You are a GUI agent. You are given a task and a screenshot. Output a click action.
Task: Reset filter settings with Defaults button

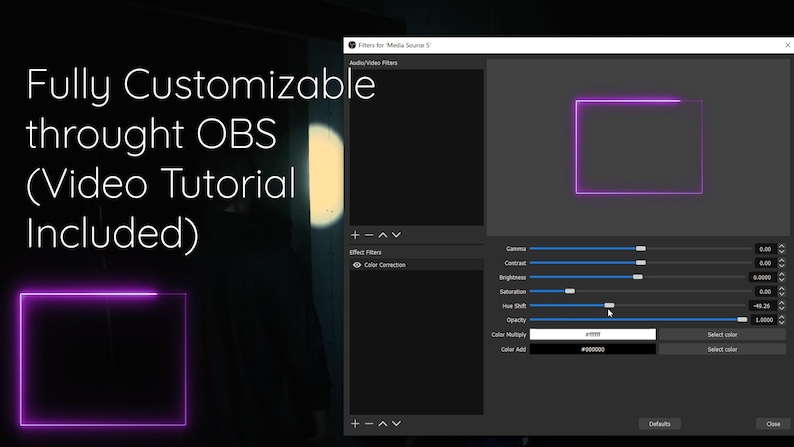point(659,424)
